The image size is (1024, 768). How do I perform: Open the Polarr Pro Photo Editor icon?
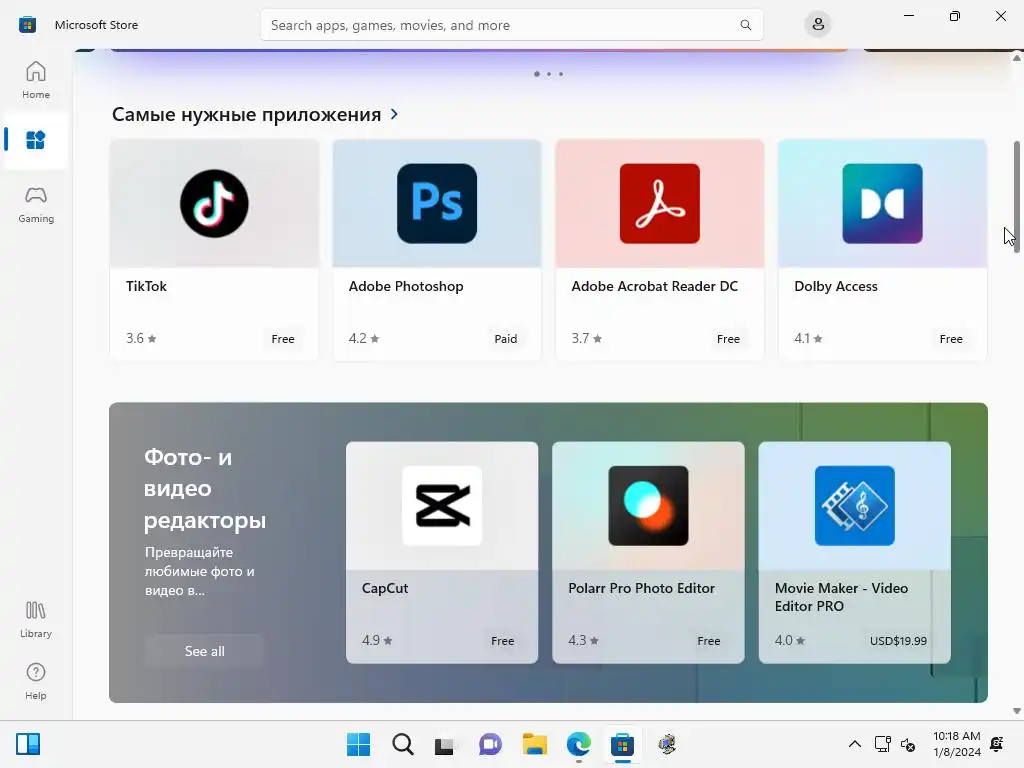tap(648, 505)
